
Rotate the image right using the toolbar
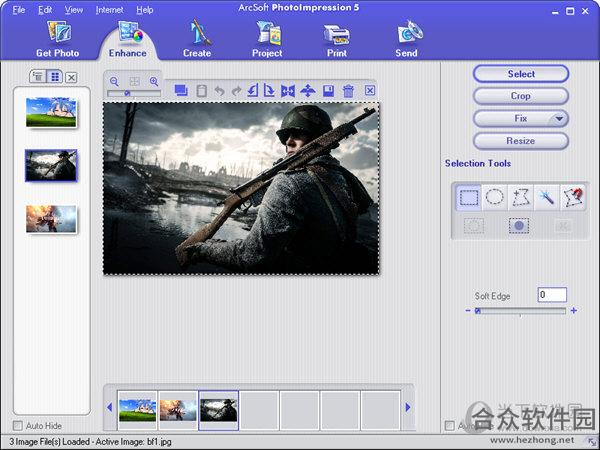269,91
